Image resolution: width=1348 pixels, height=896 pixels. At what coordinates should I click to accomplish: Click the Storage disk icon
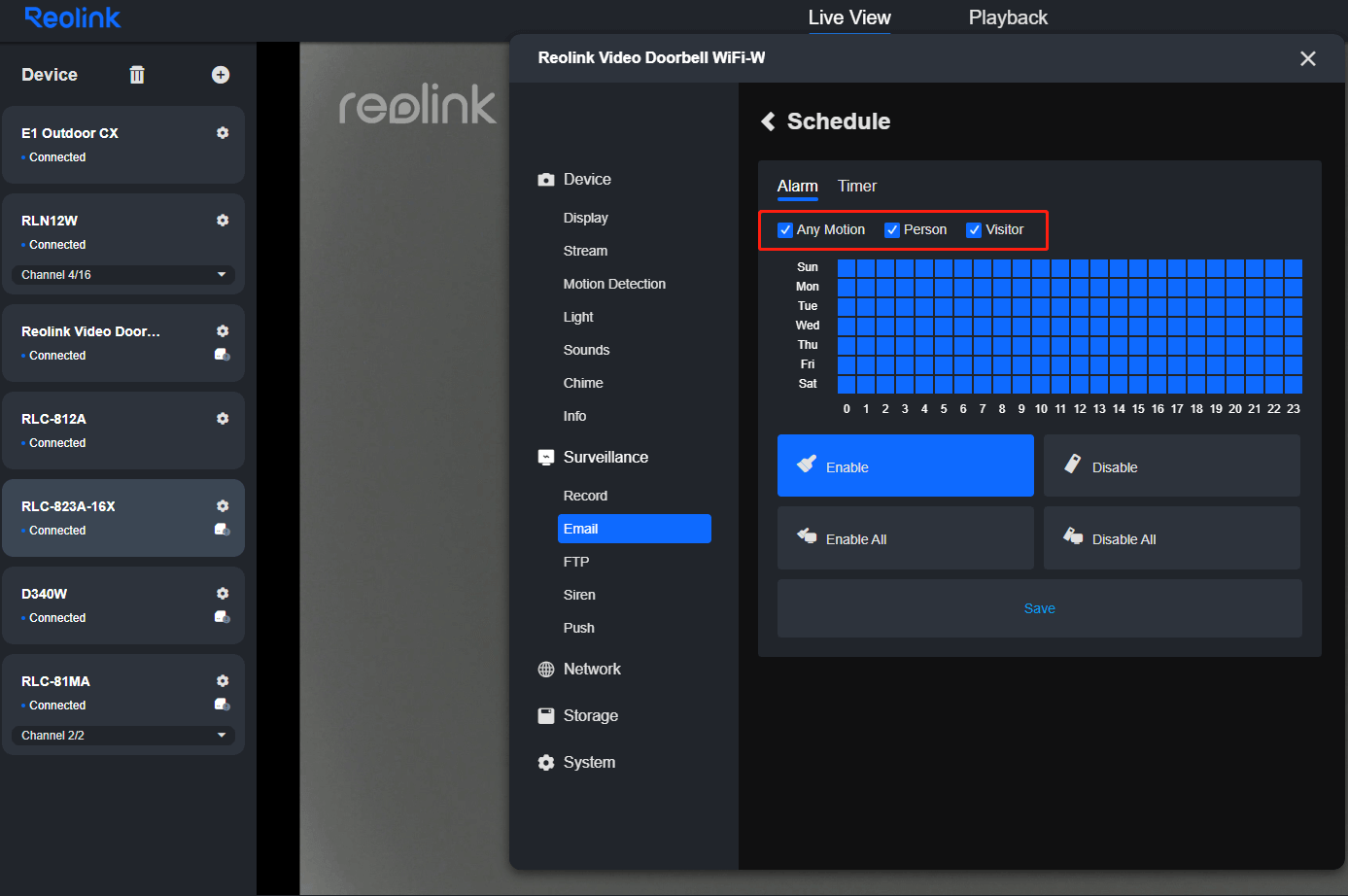click(x=546, y=716)
